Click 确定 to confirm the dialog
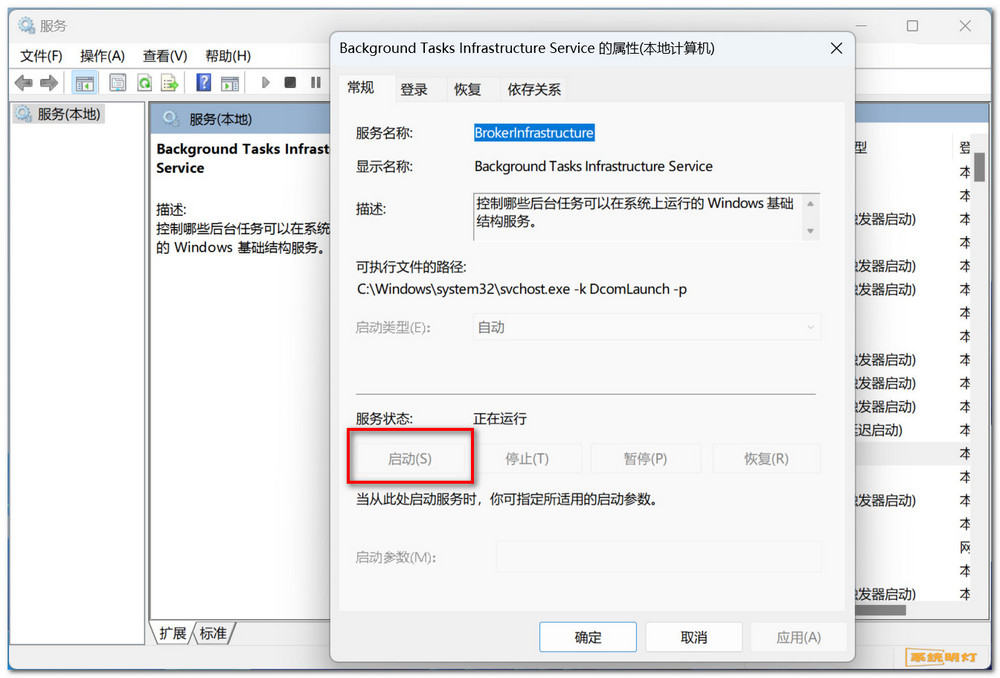The image size is (1000, 678). (587, 637)
